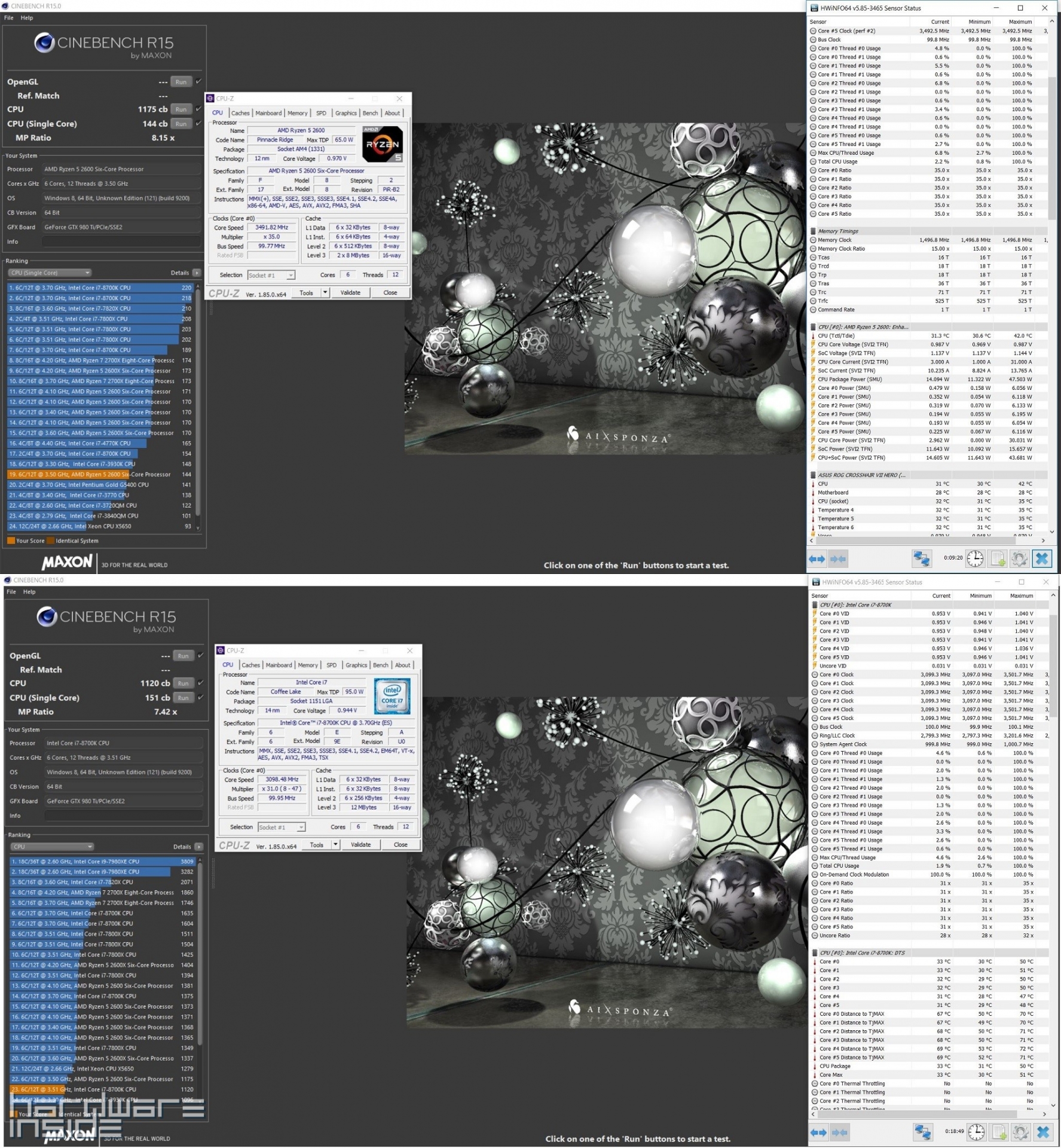1061x1148 pixels.
Task: Switch to Caches tab in Ryzen CPU-Z
Action: (x=240, y=113)
